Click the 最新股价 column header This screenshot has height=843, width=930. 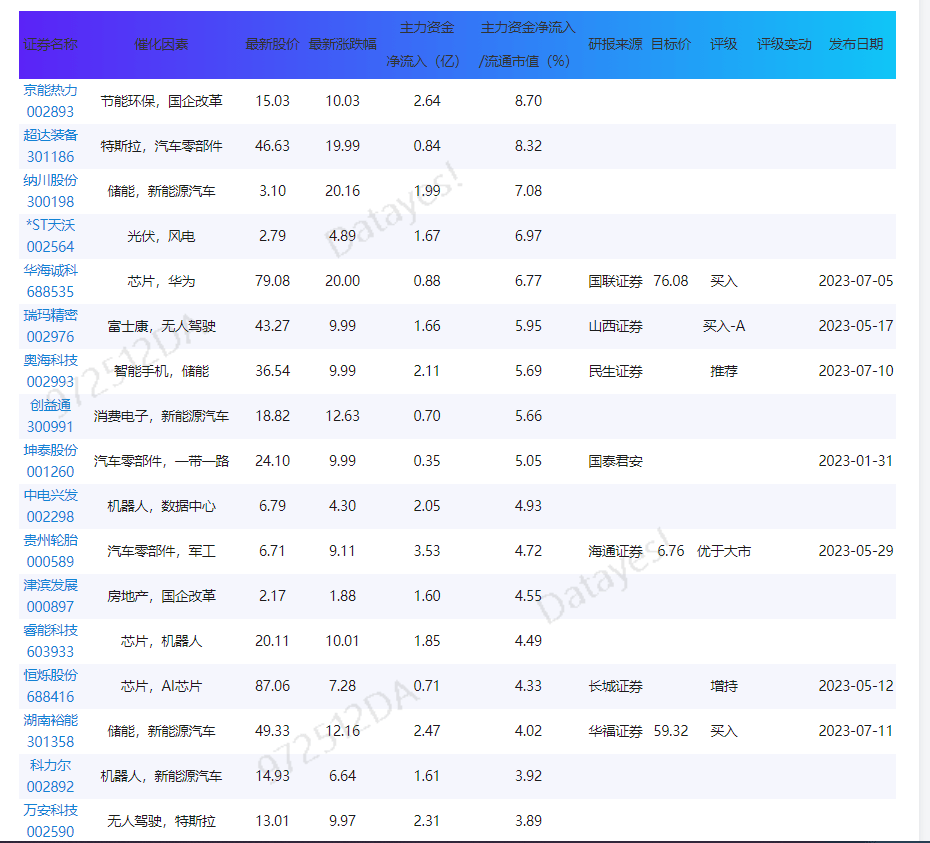[272, 44]
